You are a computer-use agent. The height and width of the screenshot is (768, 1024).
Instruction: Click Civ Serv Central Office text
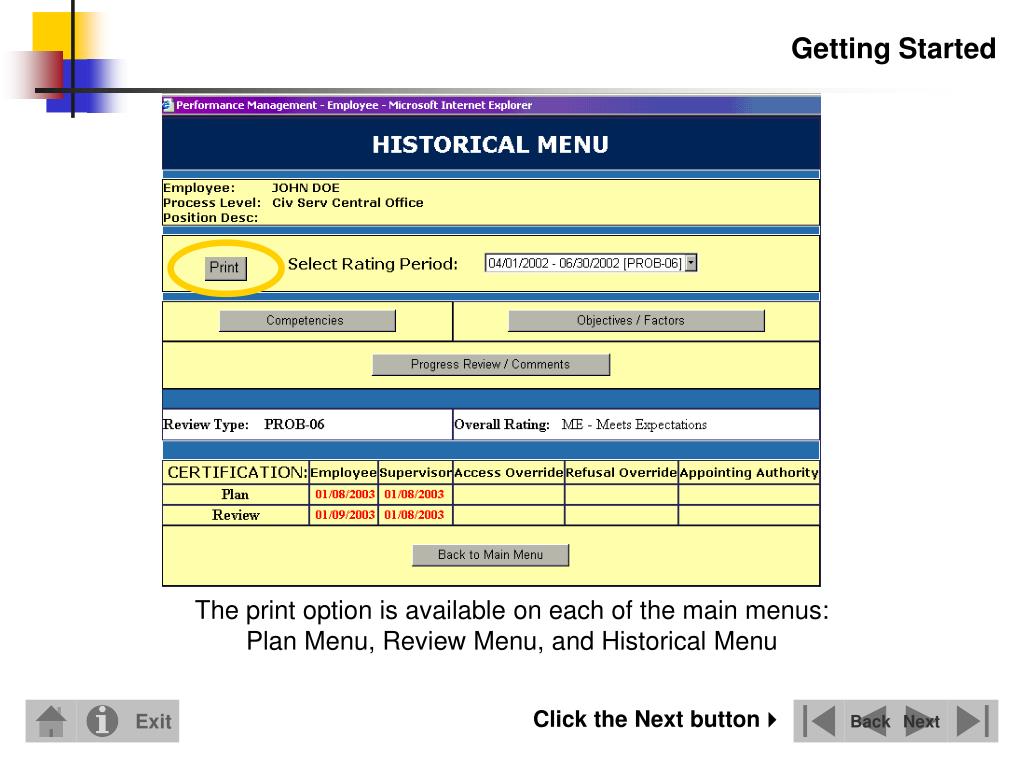tap(347, 203)
